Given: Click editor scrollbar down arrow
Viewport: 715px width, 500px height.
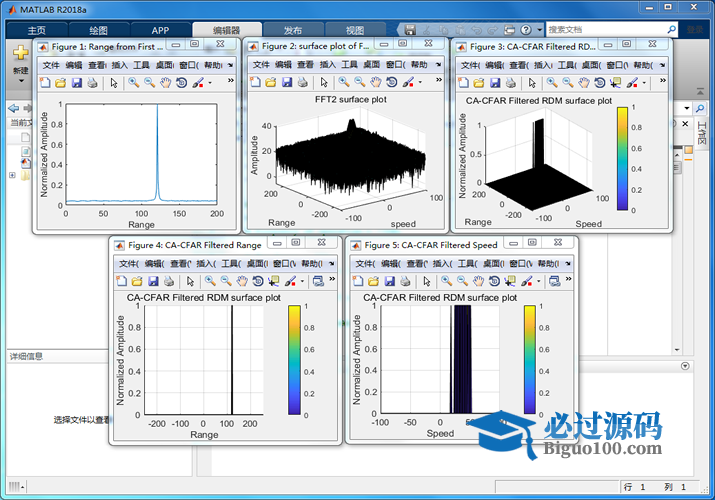Looking at the screenshot, I should click(x=677, y=350).
